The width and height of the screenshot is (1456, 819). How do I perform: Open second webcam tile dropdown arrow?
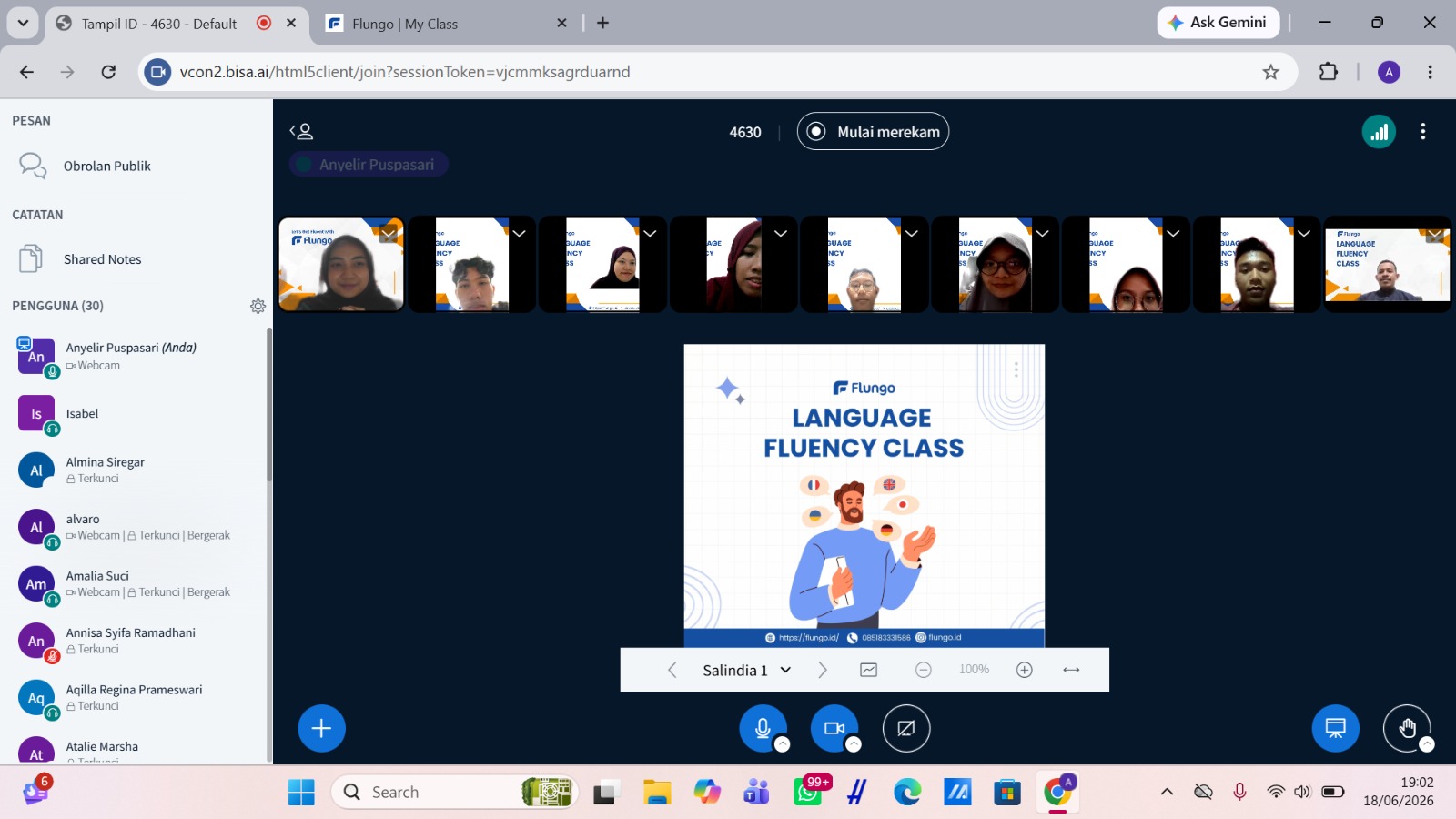point(519,234)
